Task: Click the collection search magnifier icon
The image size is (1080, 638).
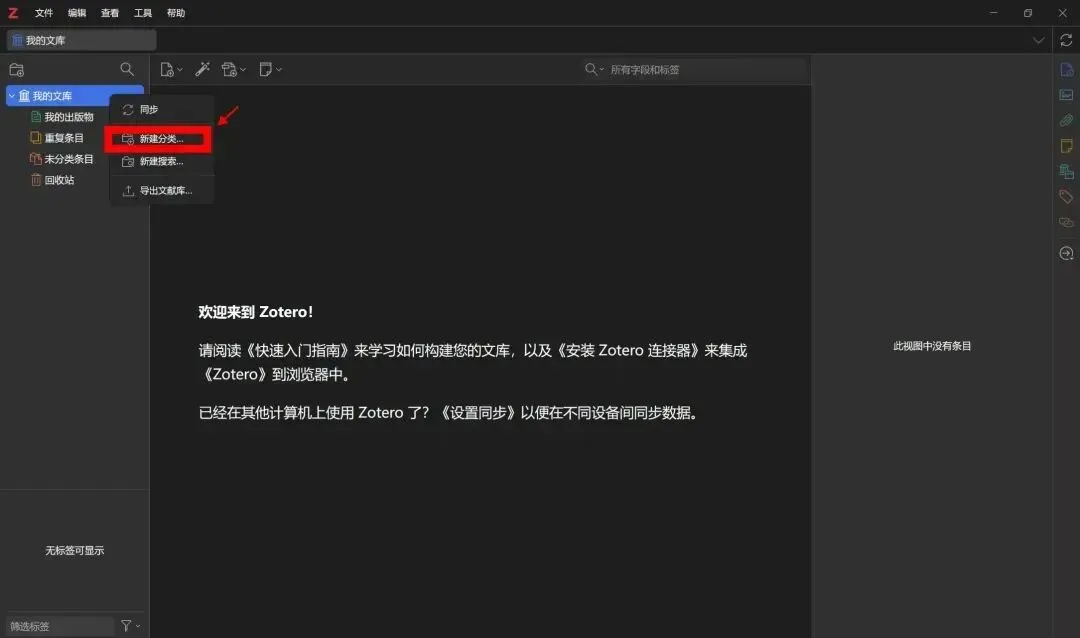Action: (x=127, y=69)
